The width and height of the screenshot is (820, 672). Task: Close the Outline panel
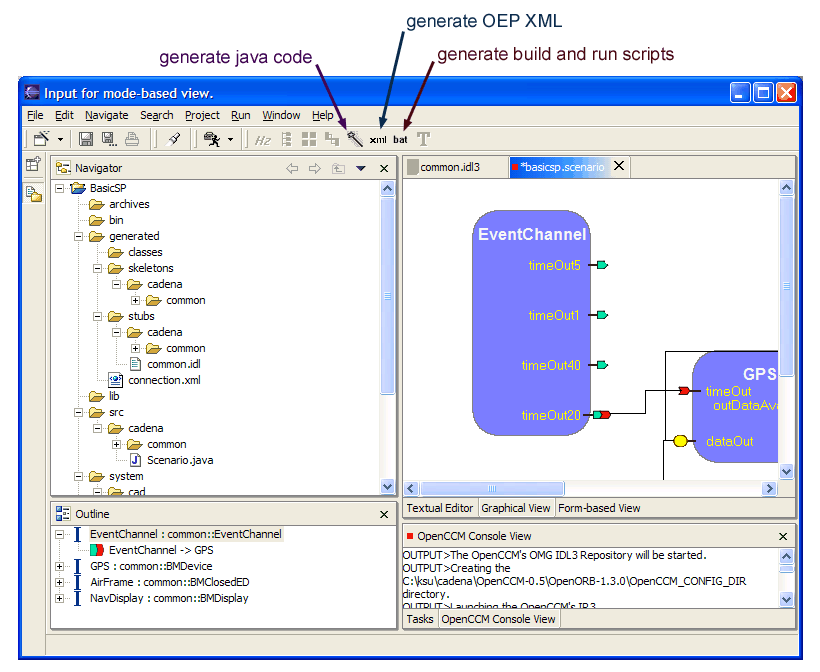coord(384,514)
